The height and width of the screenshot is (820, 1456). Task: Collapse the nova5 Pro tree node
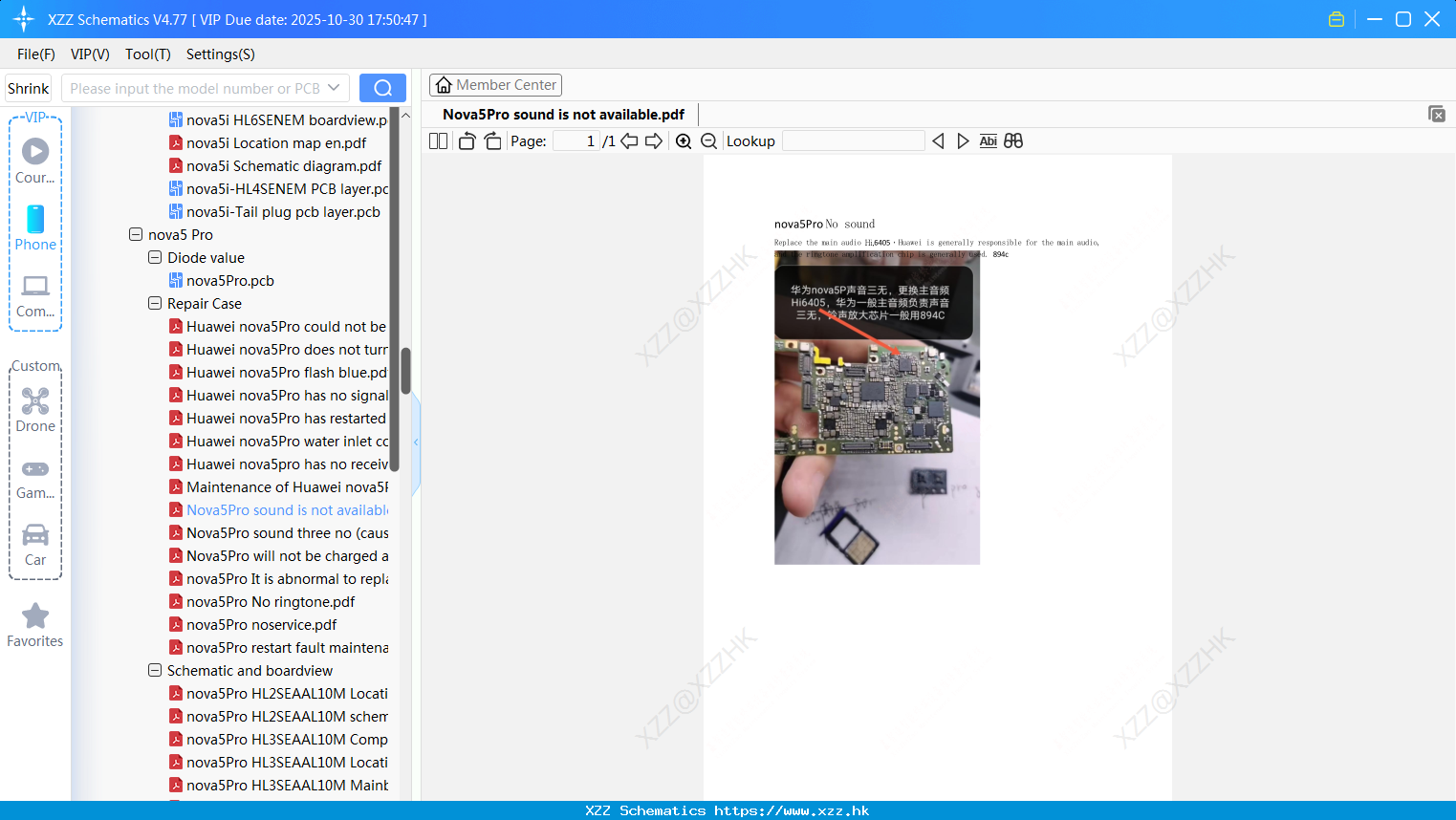(x=136, y=234)
